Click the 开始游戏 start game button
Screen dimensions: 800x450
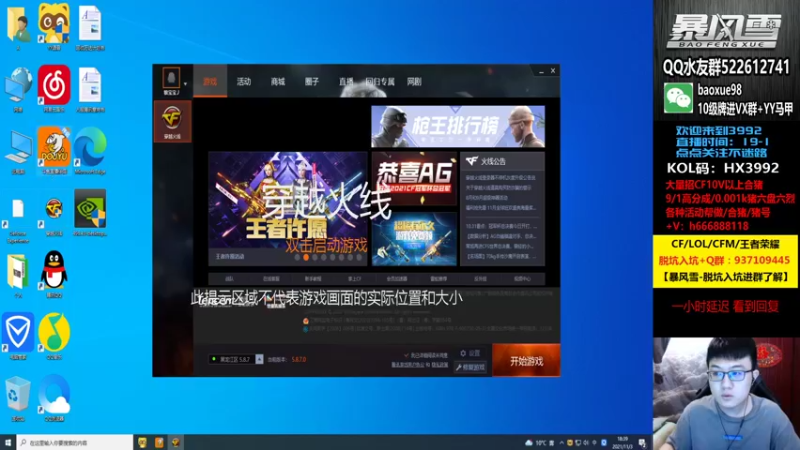pos(527,361)
